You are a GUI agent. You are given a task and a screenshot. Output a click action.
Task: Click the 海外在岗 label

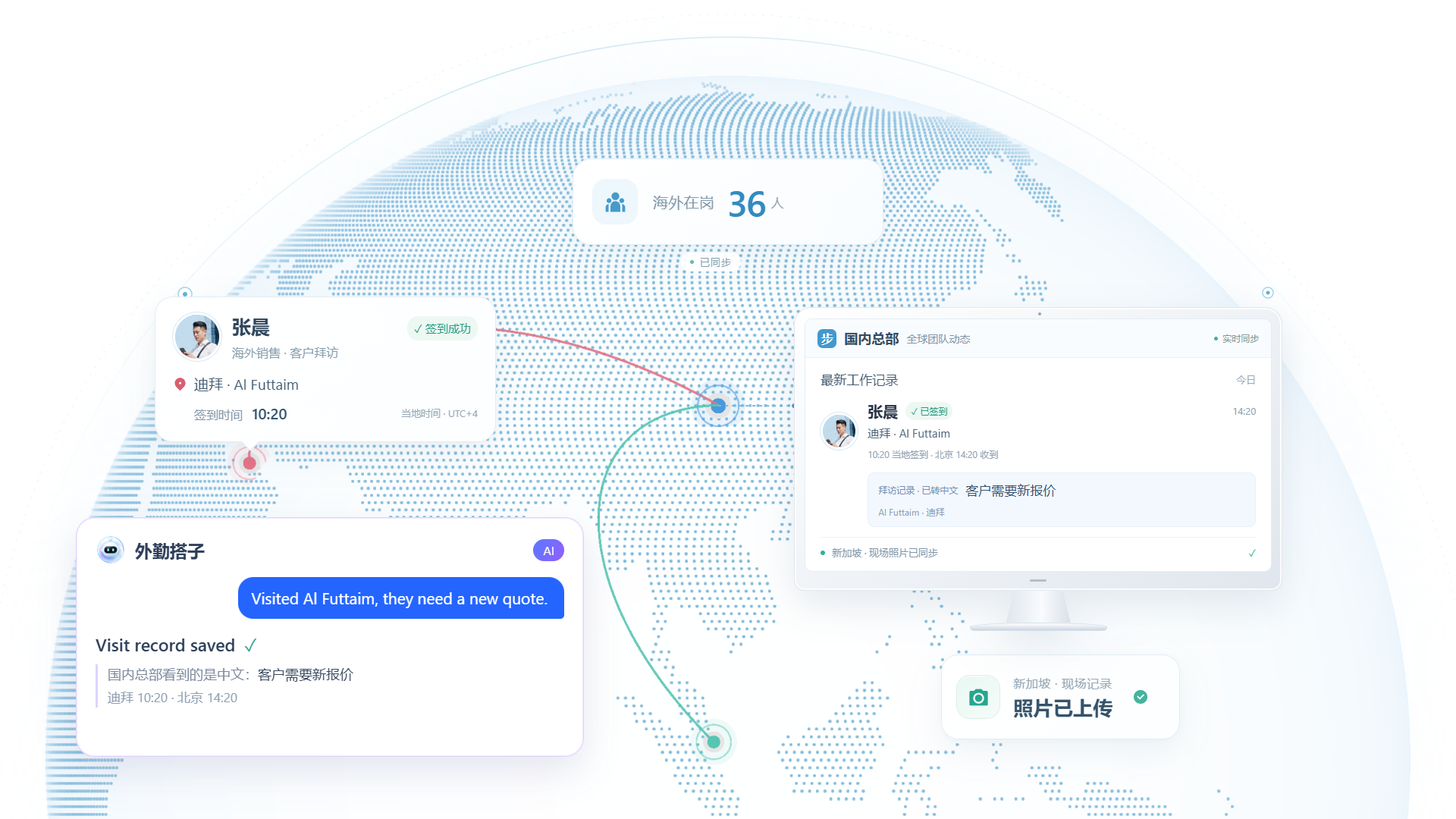[683, 202]
